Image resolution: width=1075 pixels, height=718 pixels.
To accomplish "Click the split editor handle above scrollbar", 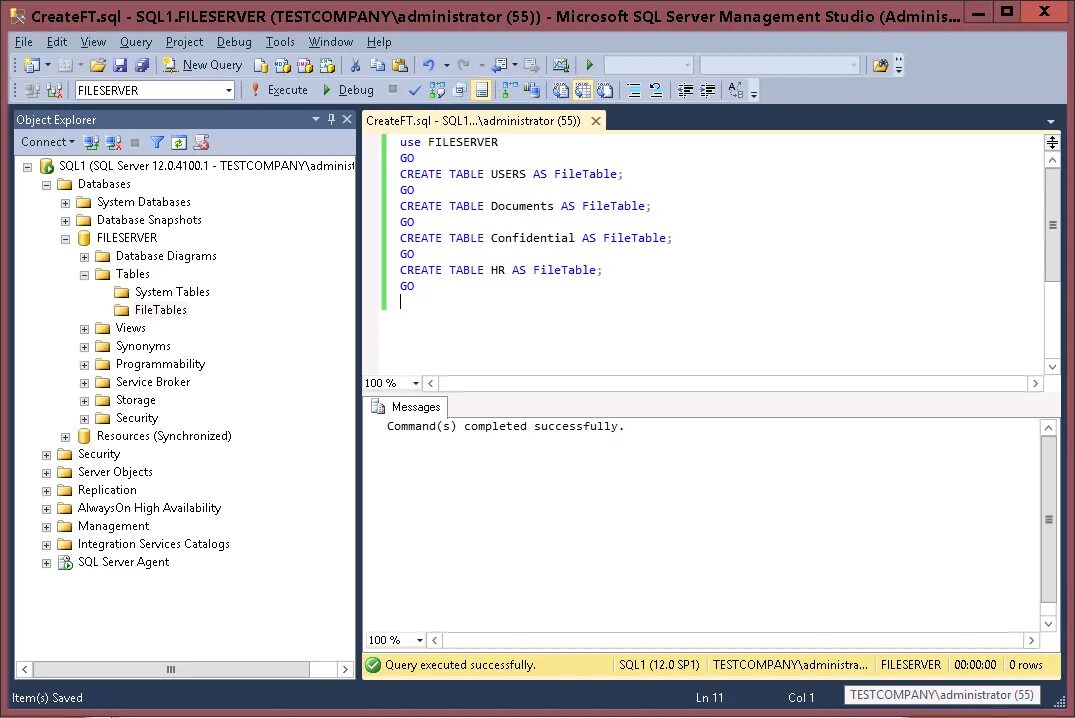I will (1052, 143).
